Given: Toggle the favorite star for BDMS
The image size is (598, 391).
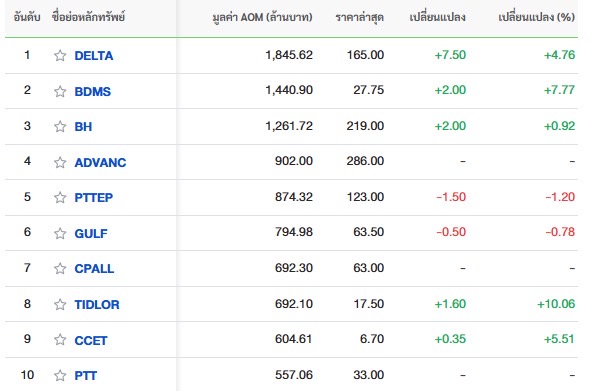Looking at the screenshot, I should (x=60, y=92).
